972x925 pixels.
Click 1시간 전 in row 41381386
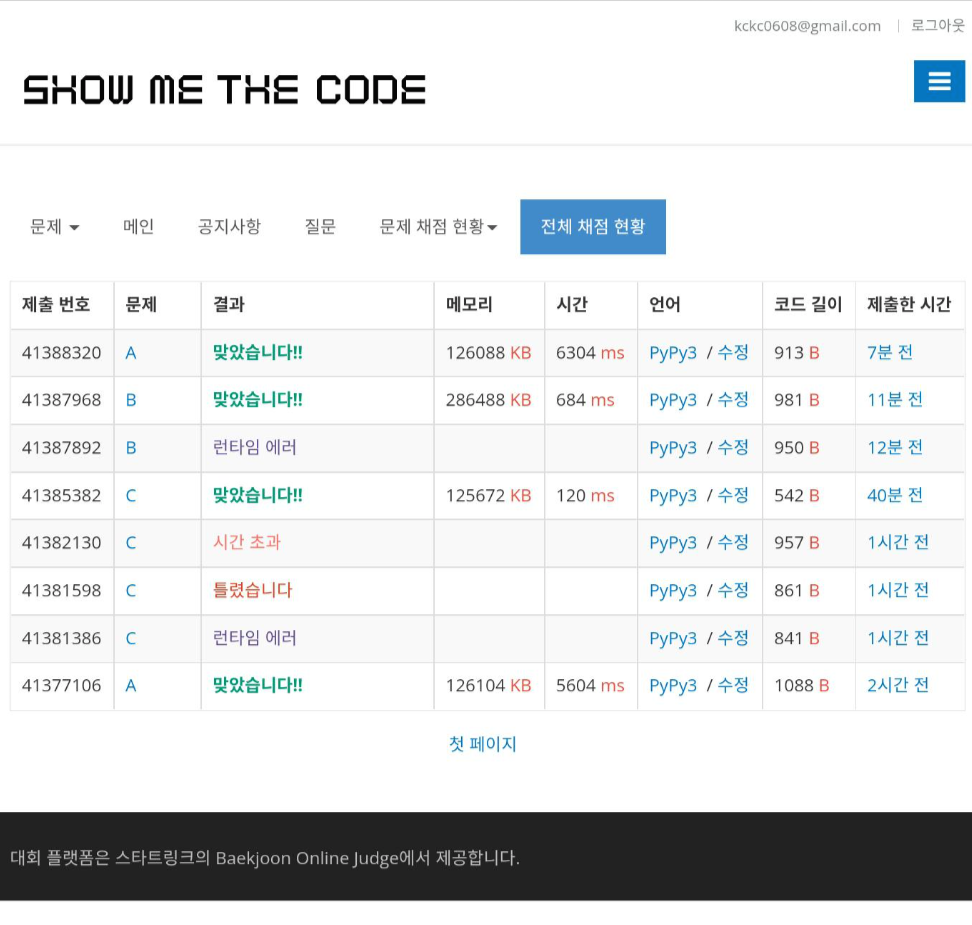[898, 637]
